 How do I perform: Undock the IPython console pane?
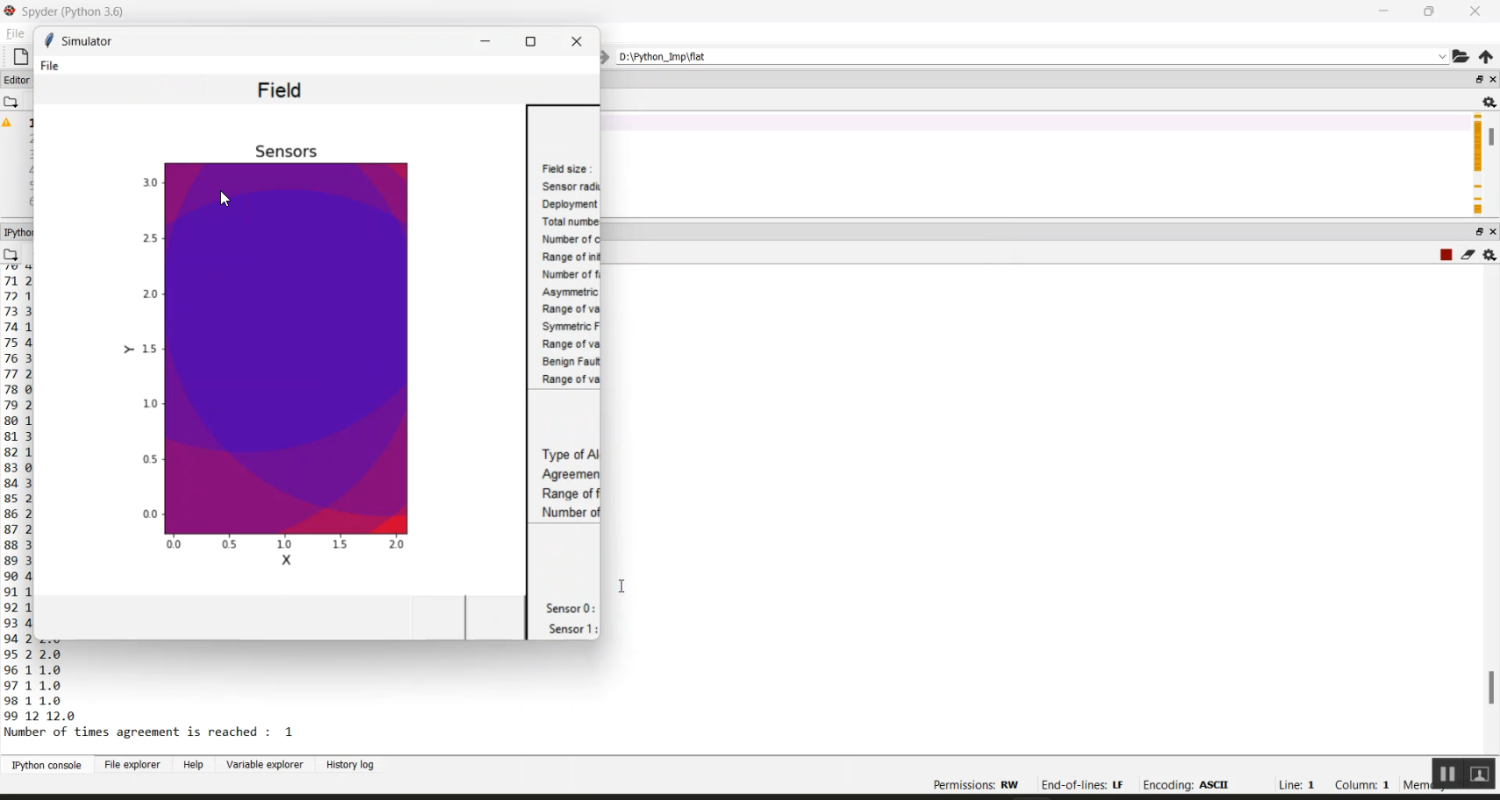tap(1479, 232)
